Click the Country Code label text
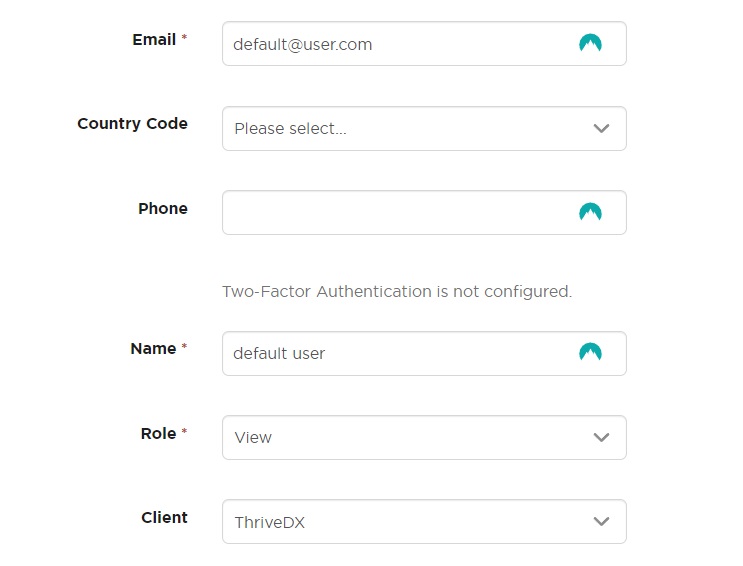743x566 pixels. tap(132, 124)
